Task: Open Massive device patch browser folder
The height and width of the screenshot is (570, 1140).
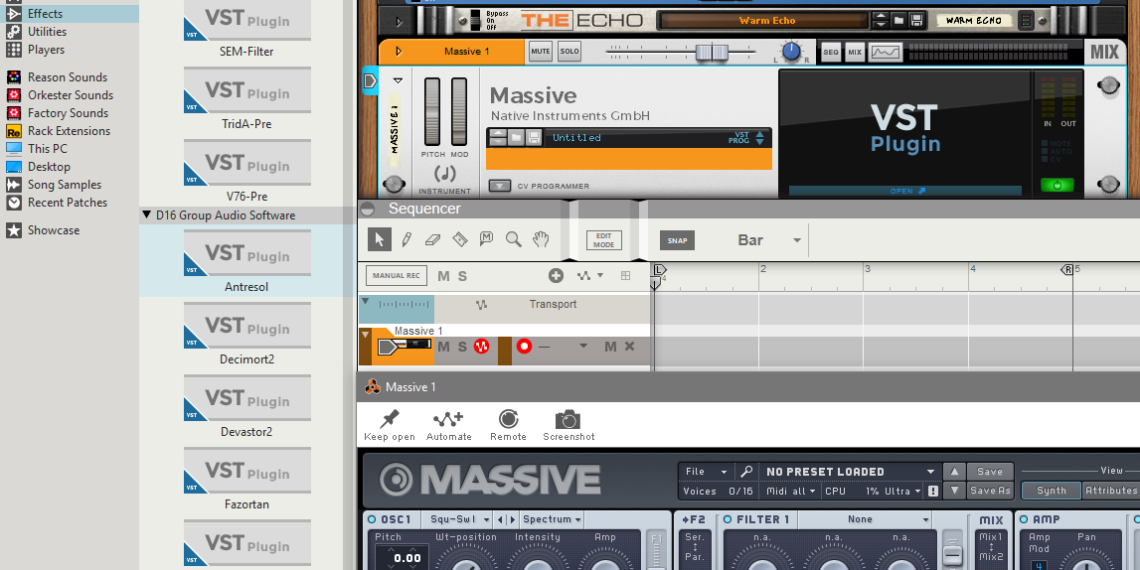Action: click(x=516, y=137)
